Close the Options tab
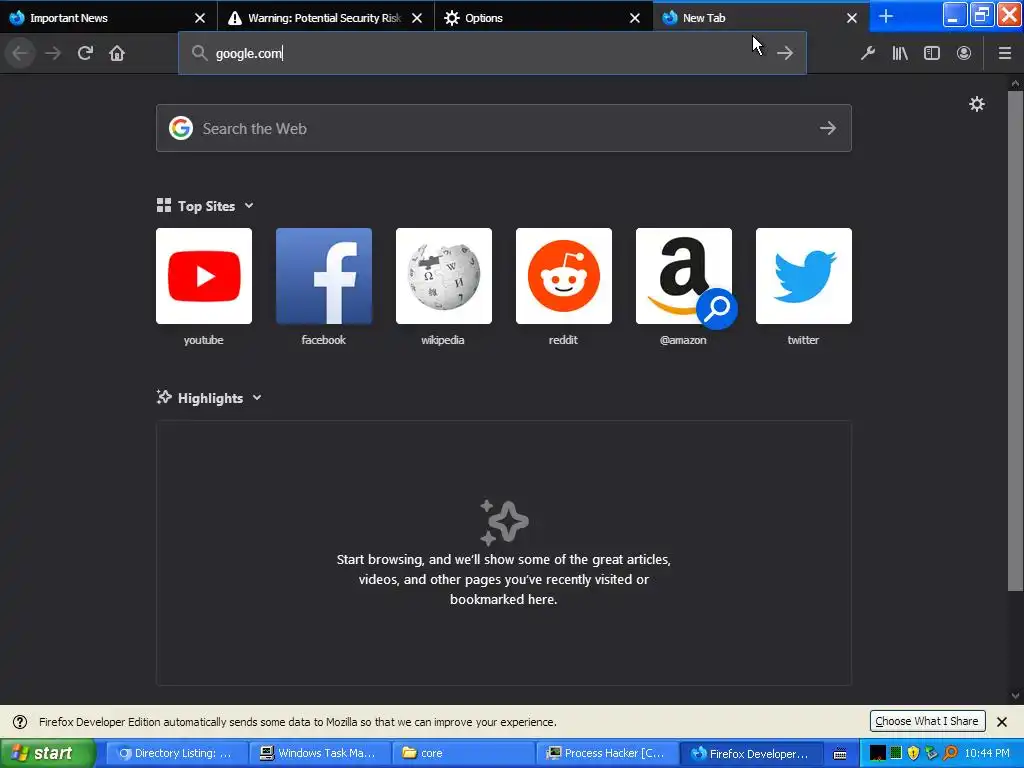Viewport: 1024px width, 768px height. 635,18
